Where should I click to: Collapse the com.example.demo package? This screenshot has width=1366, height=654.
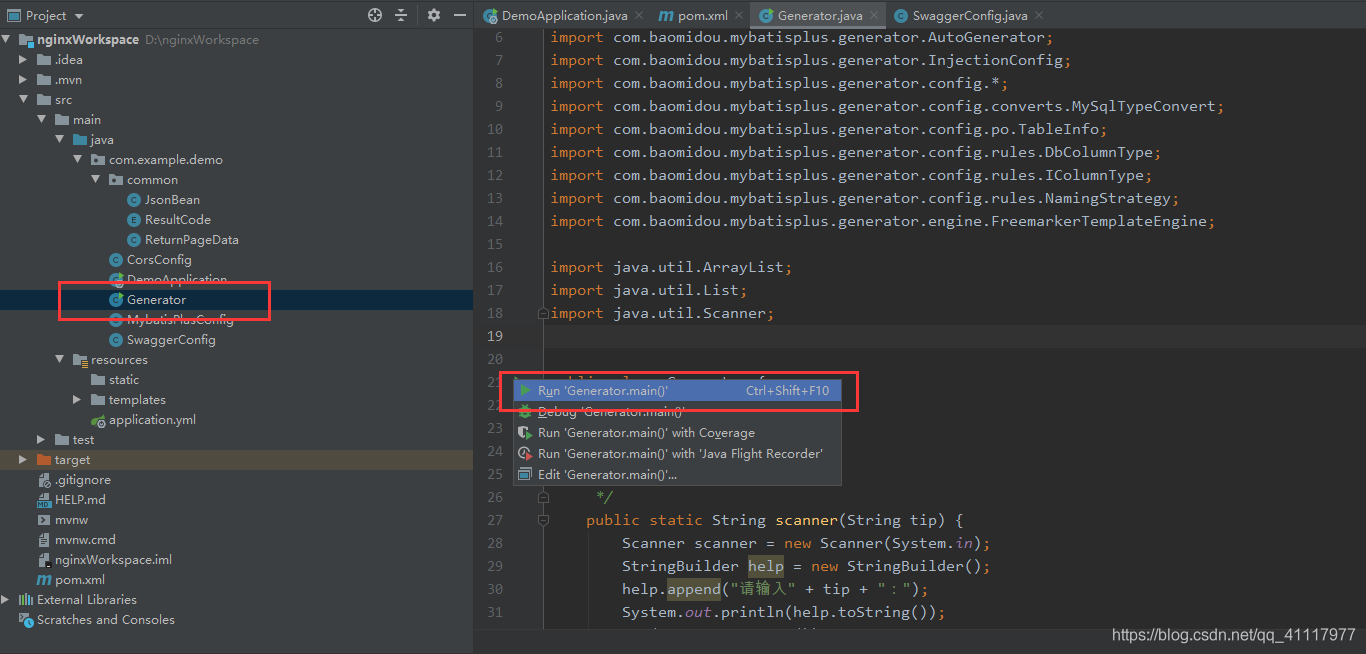coord(78,160)
